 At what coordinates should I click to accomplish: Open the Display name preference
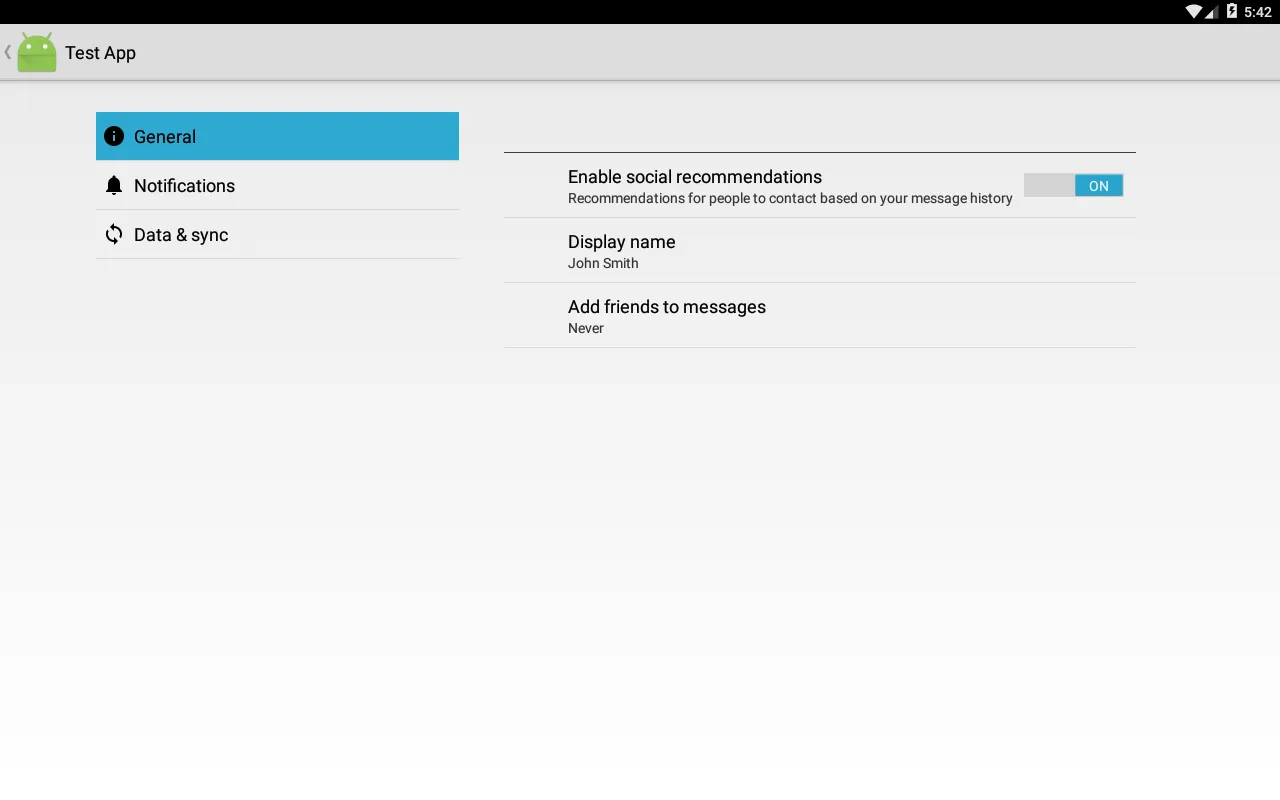click(x=820, y=250)
